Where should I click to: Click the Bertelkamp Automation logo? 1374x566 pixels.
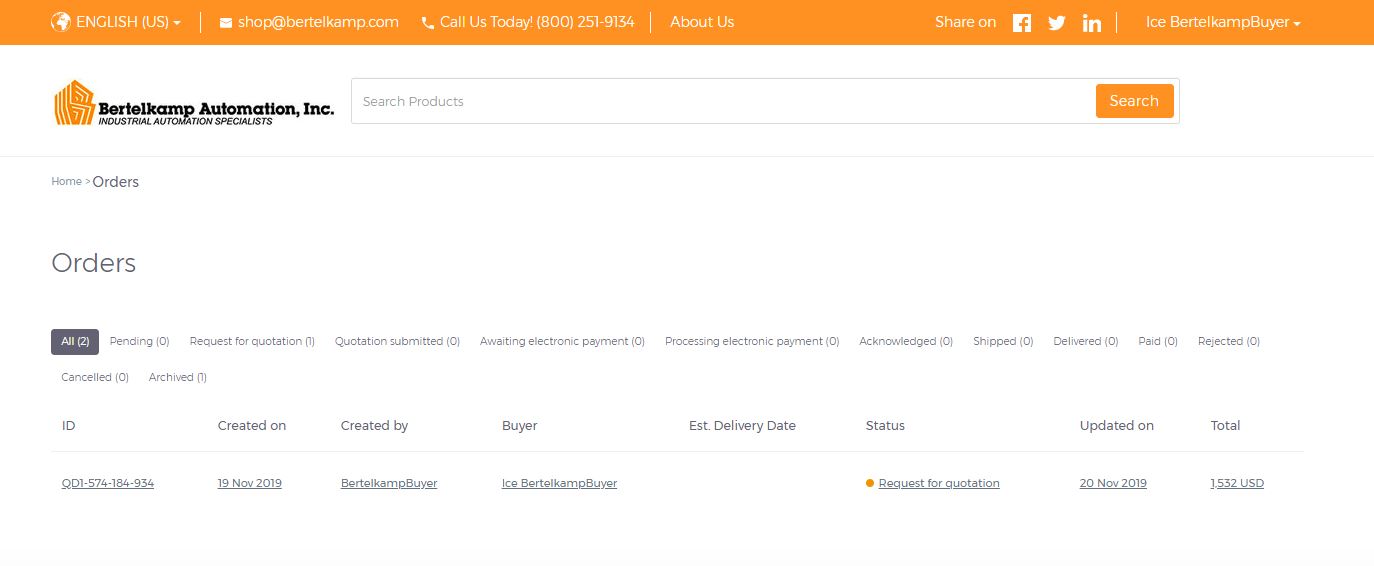(x=194, y=103)
